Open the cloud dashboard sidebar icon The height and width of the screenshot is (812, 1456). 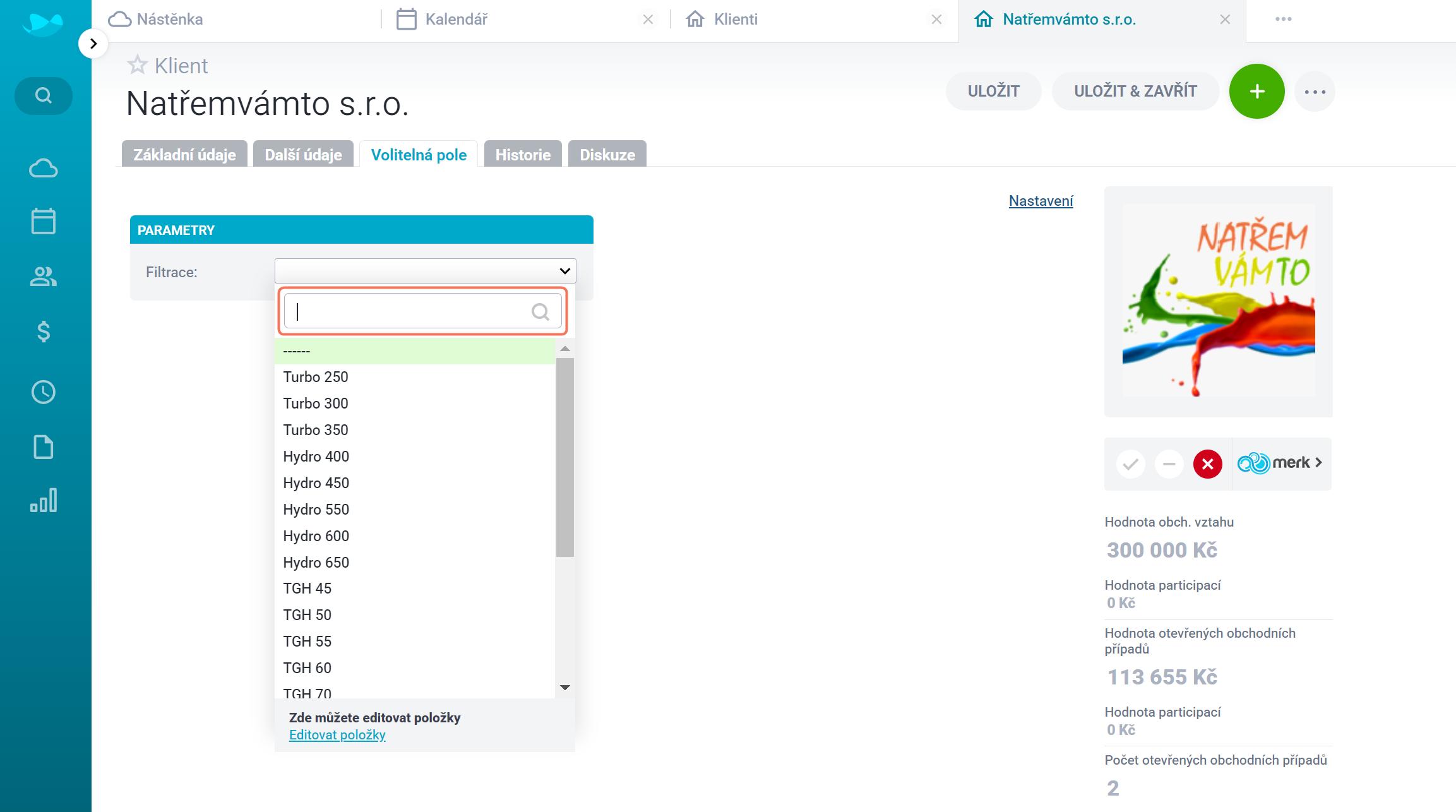pyautogui.click(x=44, y=169)
